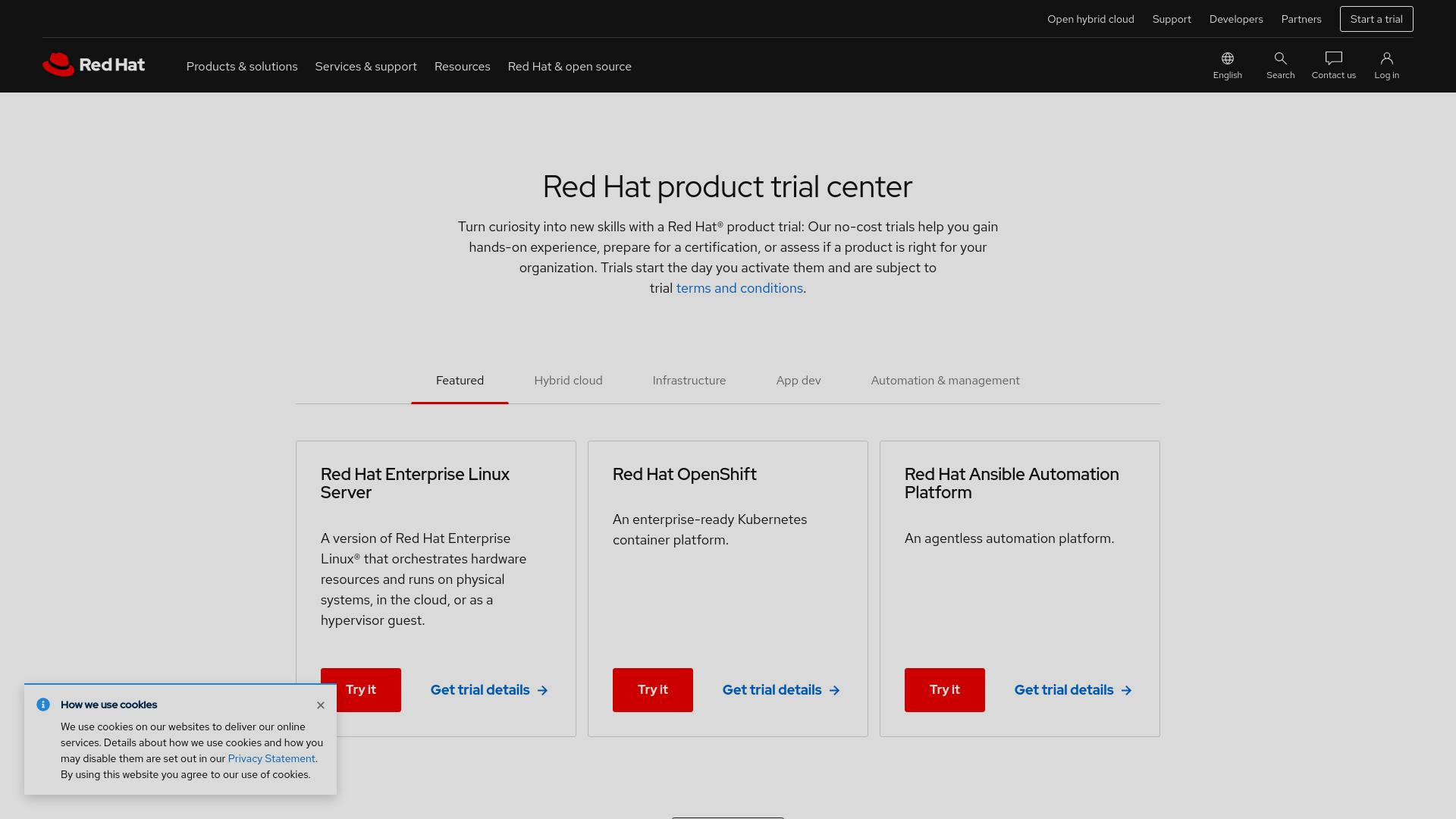This screenshot has width=1456, height=819.
Task: Switch to the Infrastructure tab
Action: pyautogui.click(x=689, y=381)
